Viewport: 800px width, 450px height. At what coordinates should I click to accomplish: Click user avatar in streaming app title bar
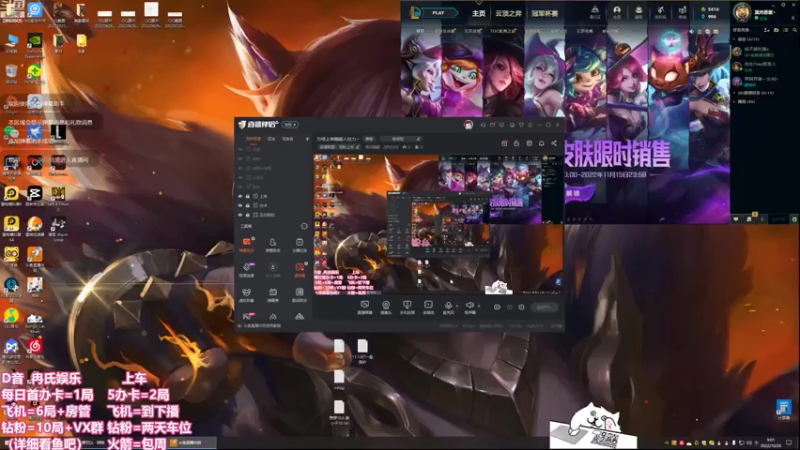click(x=468, y=124)
